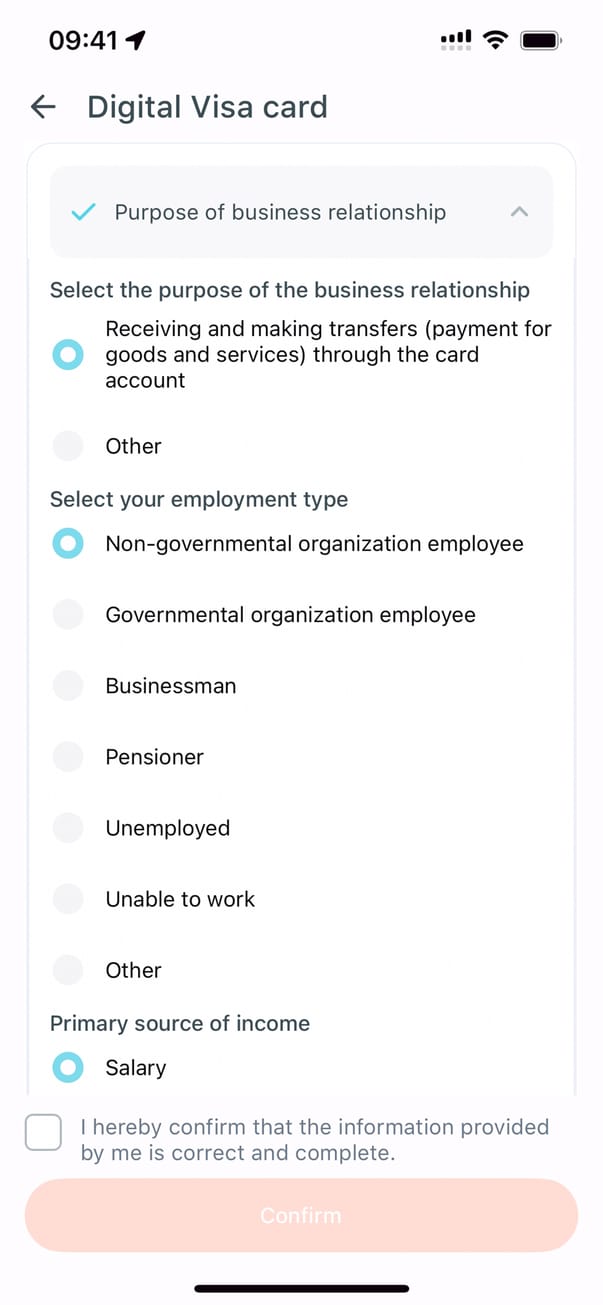
Task: Select Receiving and making transfers purpose option
Action: 68,354
